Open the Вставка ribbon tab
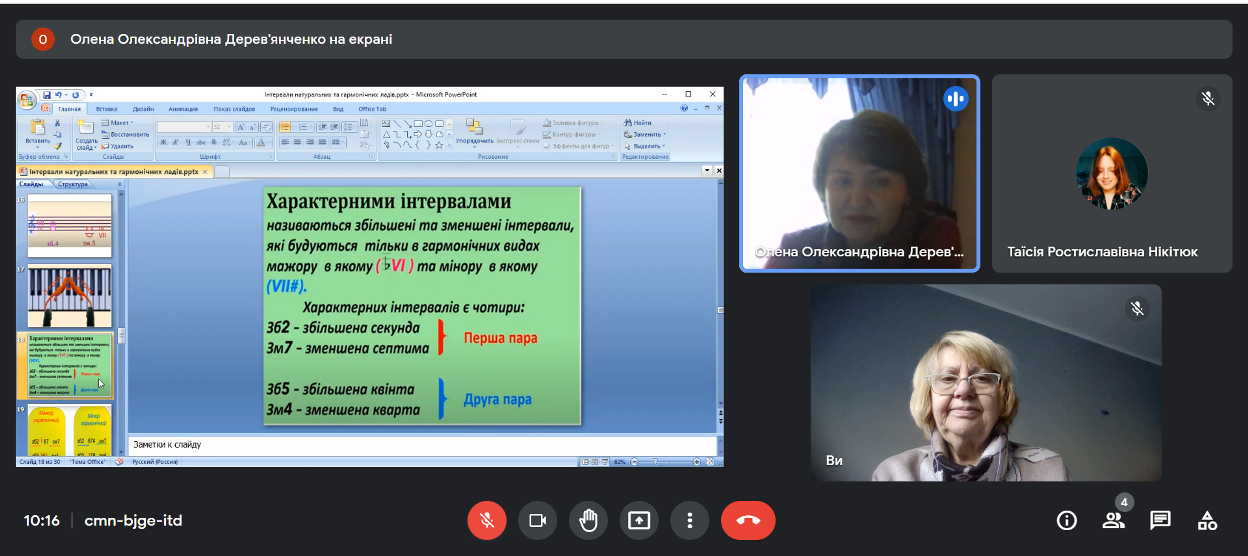The image size is (1248, 556). pos(107,109)
